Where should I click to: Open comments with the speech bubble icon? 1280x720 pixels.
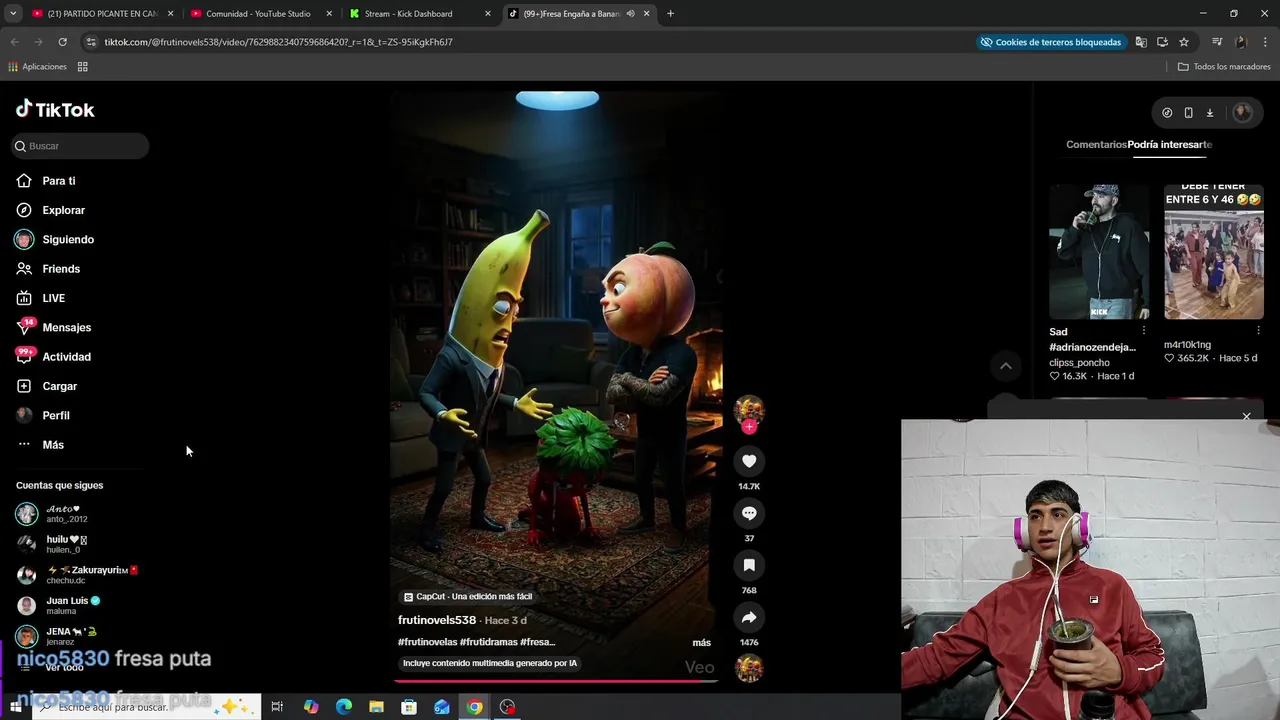(x=749, y=513)
